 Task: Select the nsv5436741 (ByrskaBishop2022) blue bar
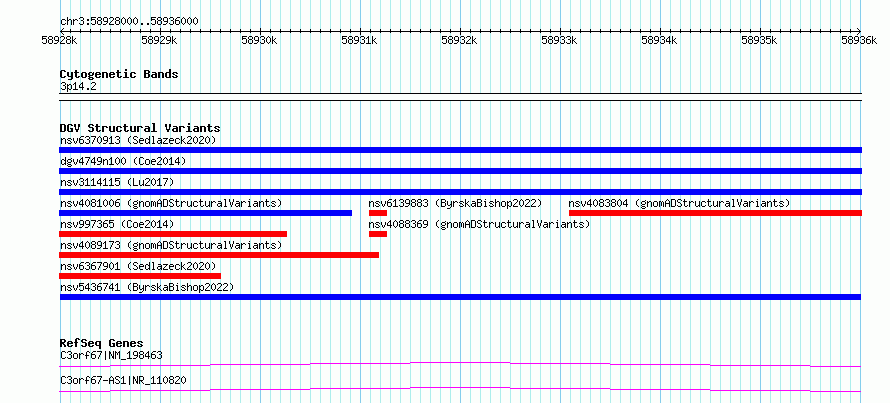tap(460, 297)
